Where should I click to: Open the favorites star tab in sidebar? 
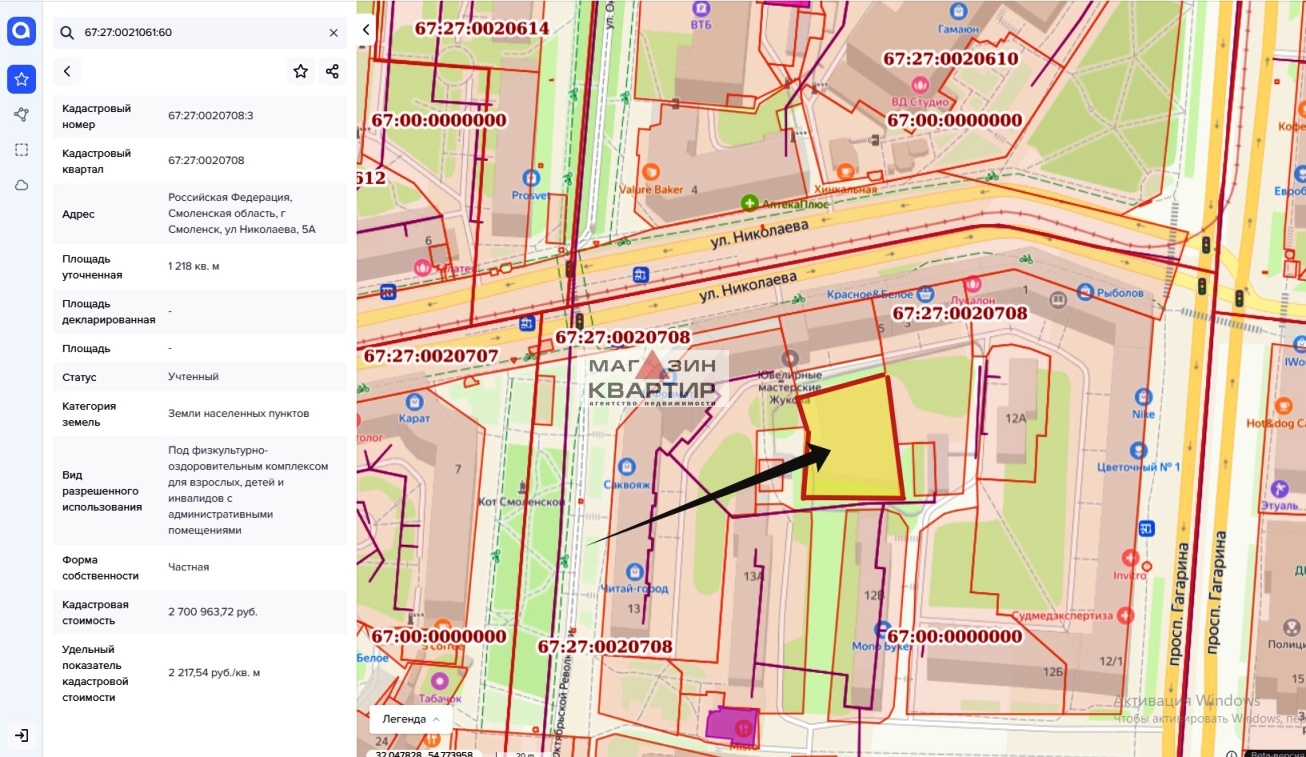click(21, 79)
